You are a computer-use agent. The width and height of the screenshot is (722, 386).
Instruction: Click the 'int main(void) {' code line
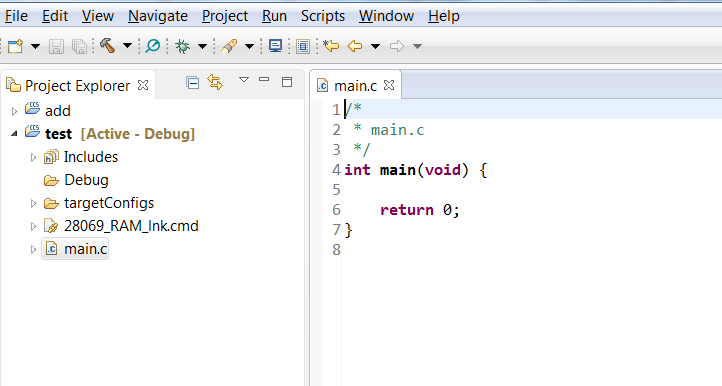coord(415,170)
